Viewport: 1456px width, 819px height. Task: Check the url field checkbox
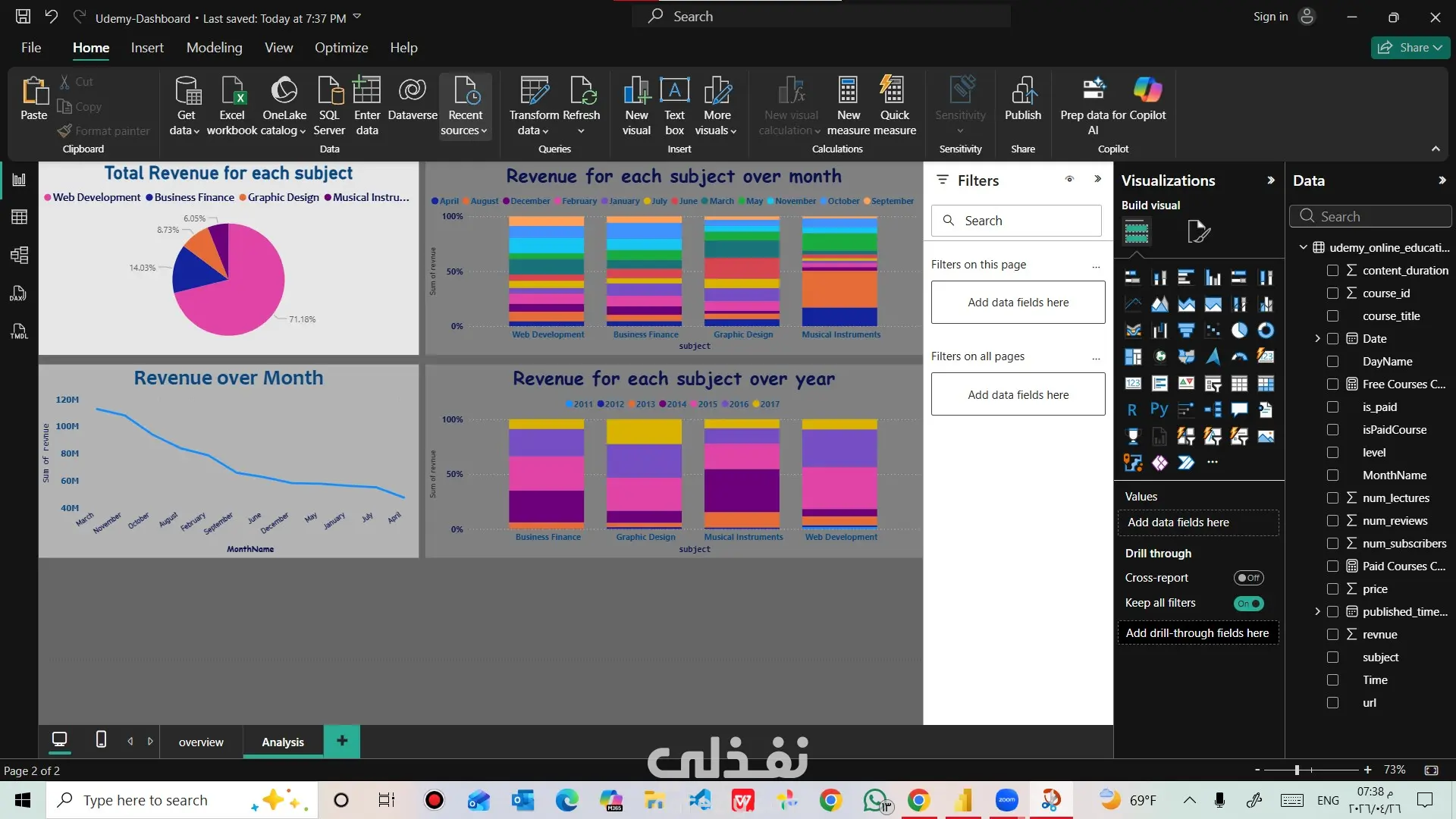1332,703
